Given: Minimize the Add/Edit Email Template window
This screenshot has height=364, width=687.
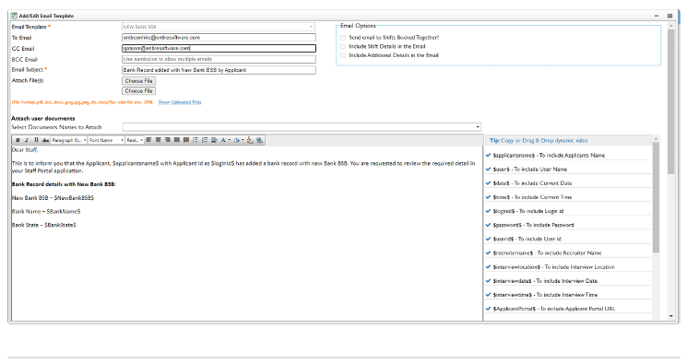Looking at the screenshot, I should pos(656,16).
